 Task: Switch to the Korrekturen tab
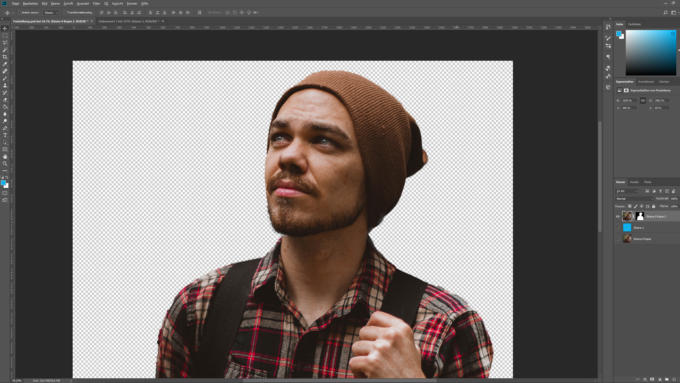(646, 82)
